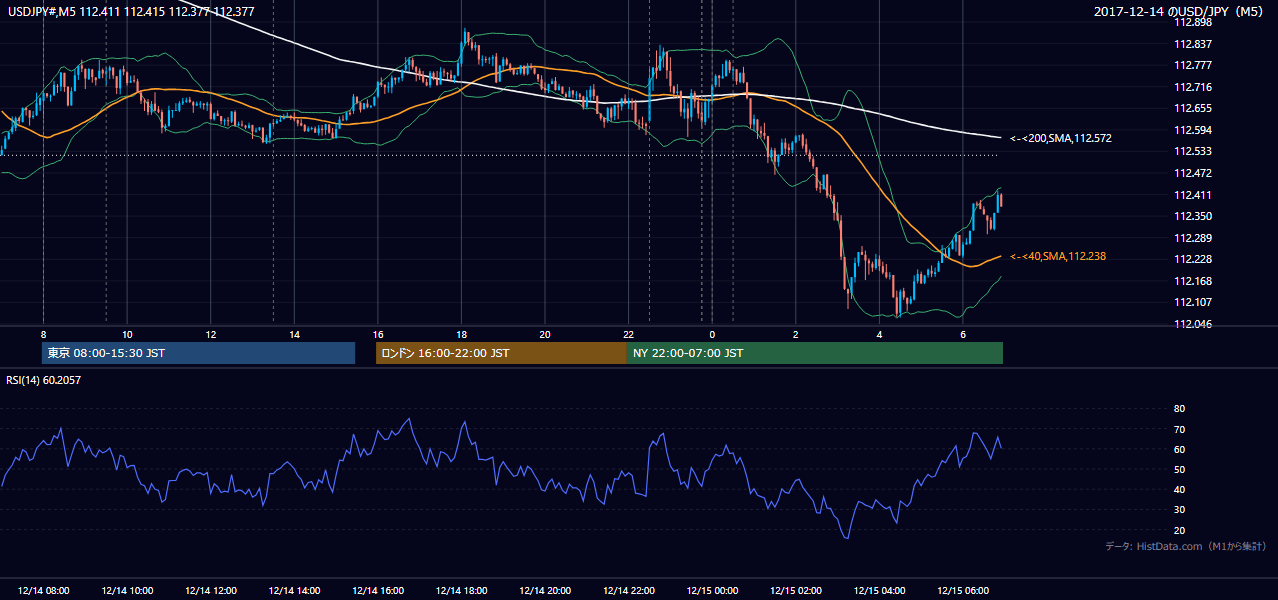1278x600 pixels.
Task: Click hour label 10 on chart axis
Action: (127, 334)
